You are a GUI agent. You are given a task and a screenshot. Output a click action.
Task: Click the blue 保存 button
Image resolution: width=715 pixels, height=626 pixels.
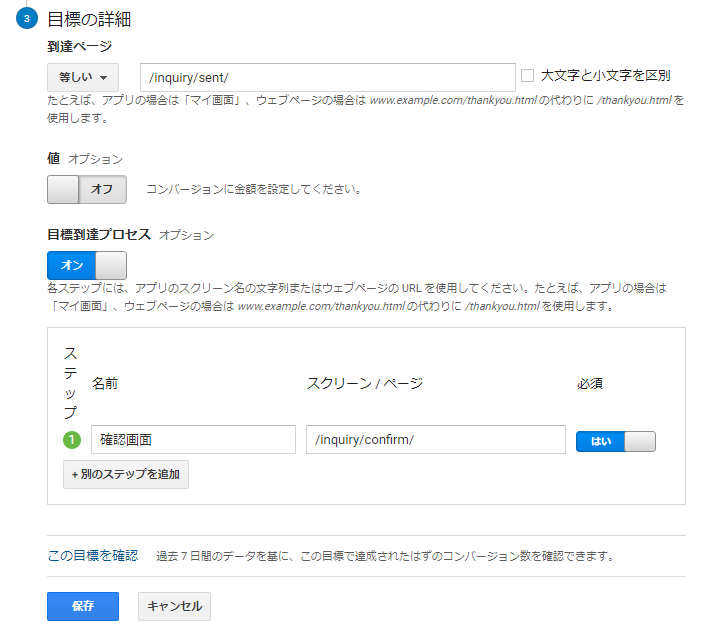point(83,606)
